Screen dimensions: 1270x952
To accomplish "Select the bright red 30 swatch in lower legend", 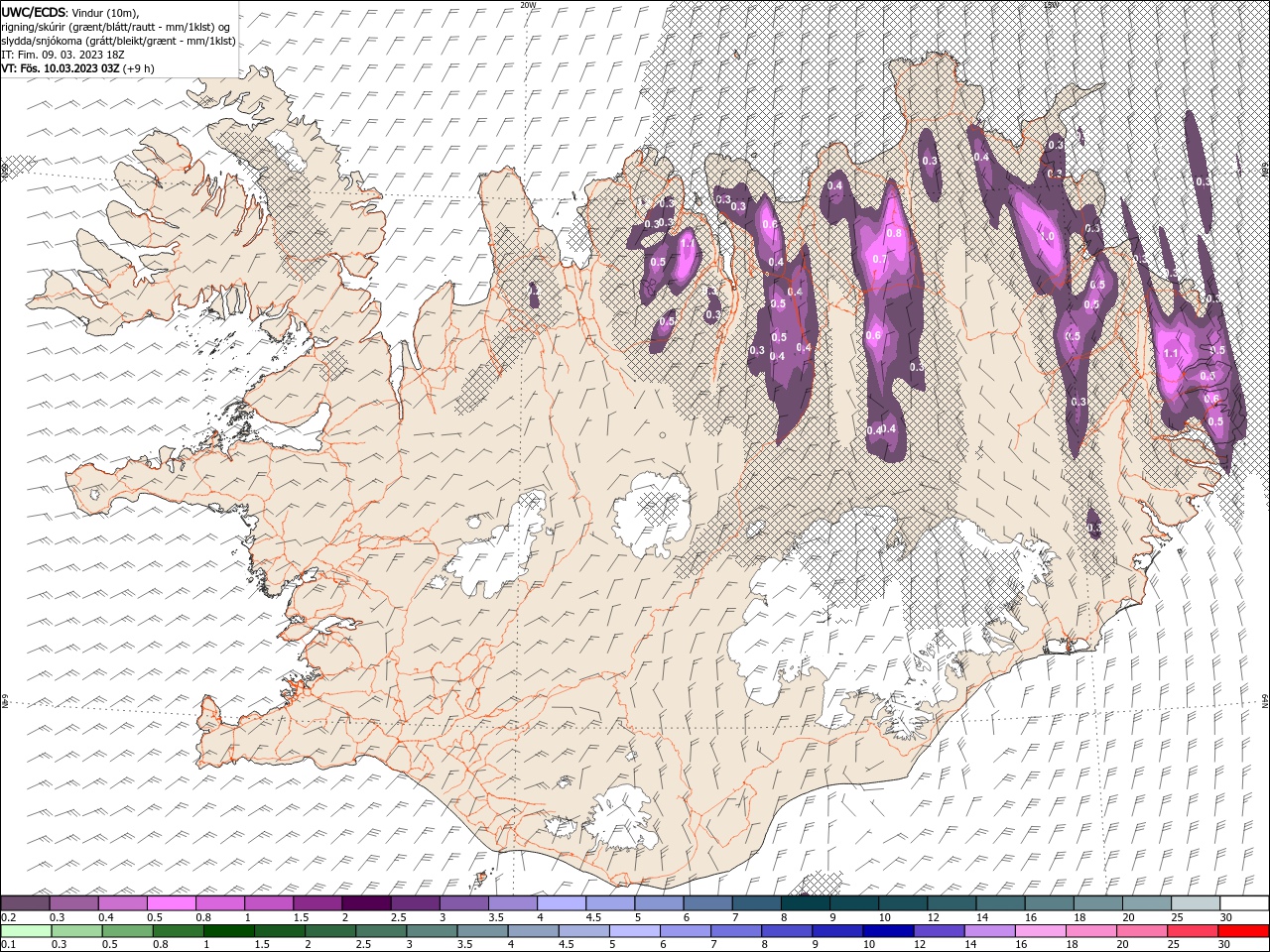I will coord(1243,931).
